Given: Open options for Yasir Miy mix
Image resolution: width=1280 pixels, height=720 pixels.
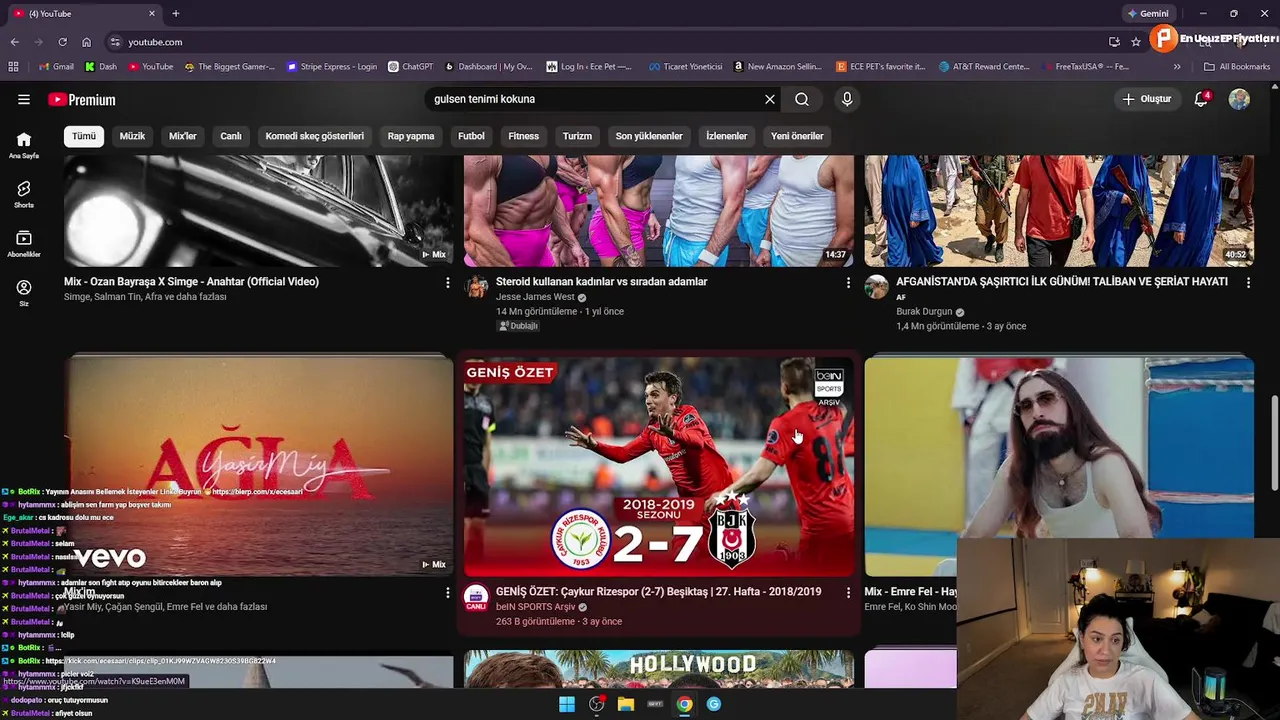Looking at the screenshot, I should [x=447, y=593].
